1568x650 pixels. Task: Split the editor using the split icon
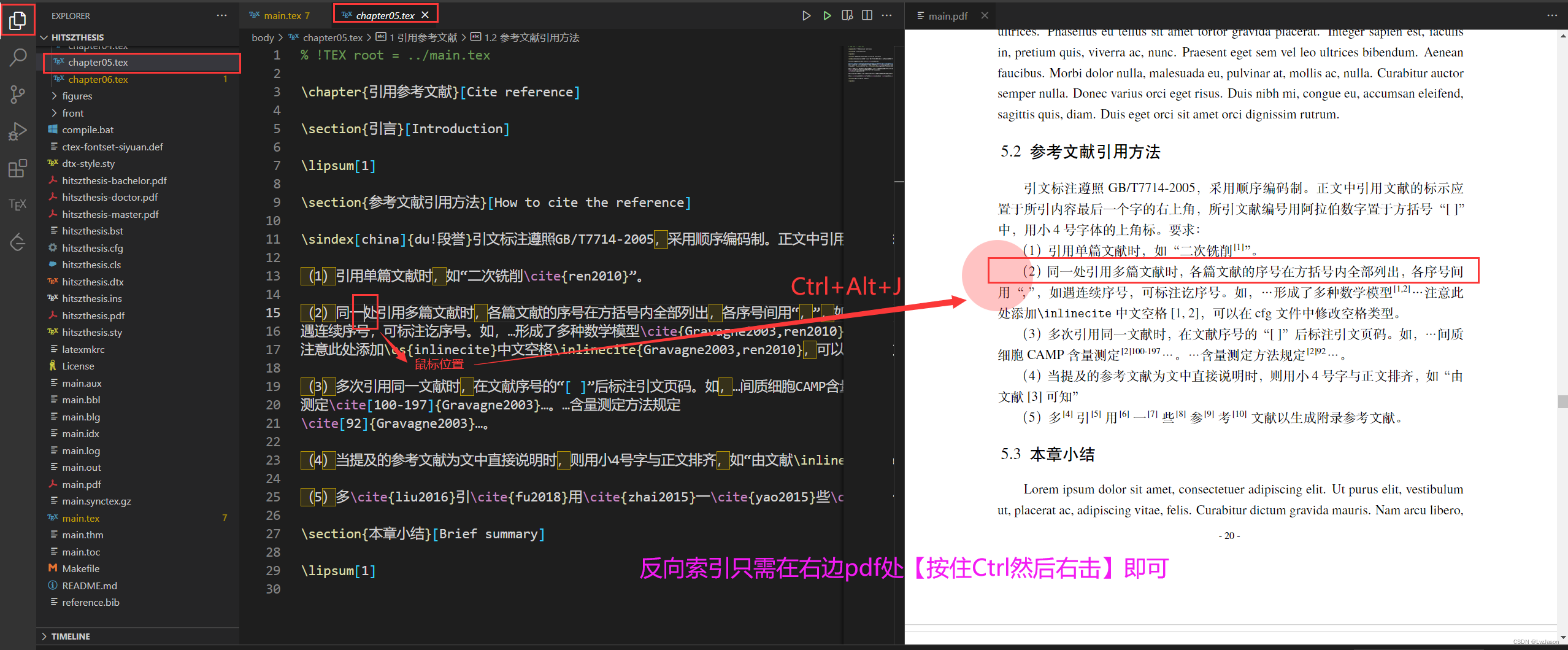tap(867, 15)
